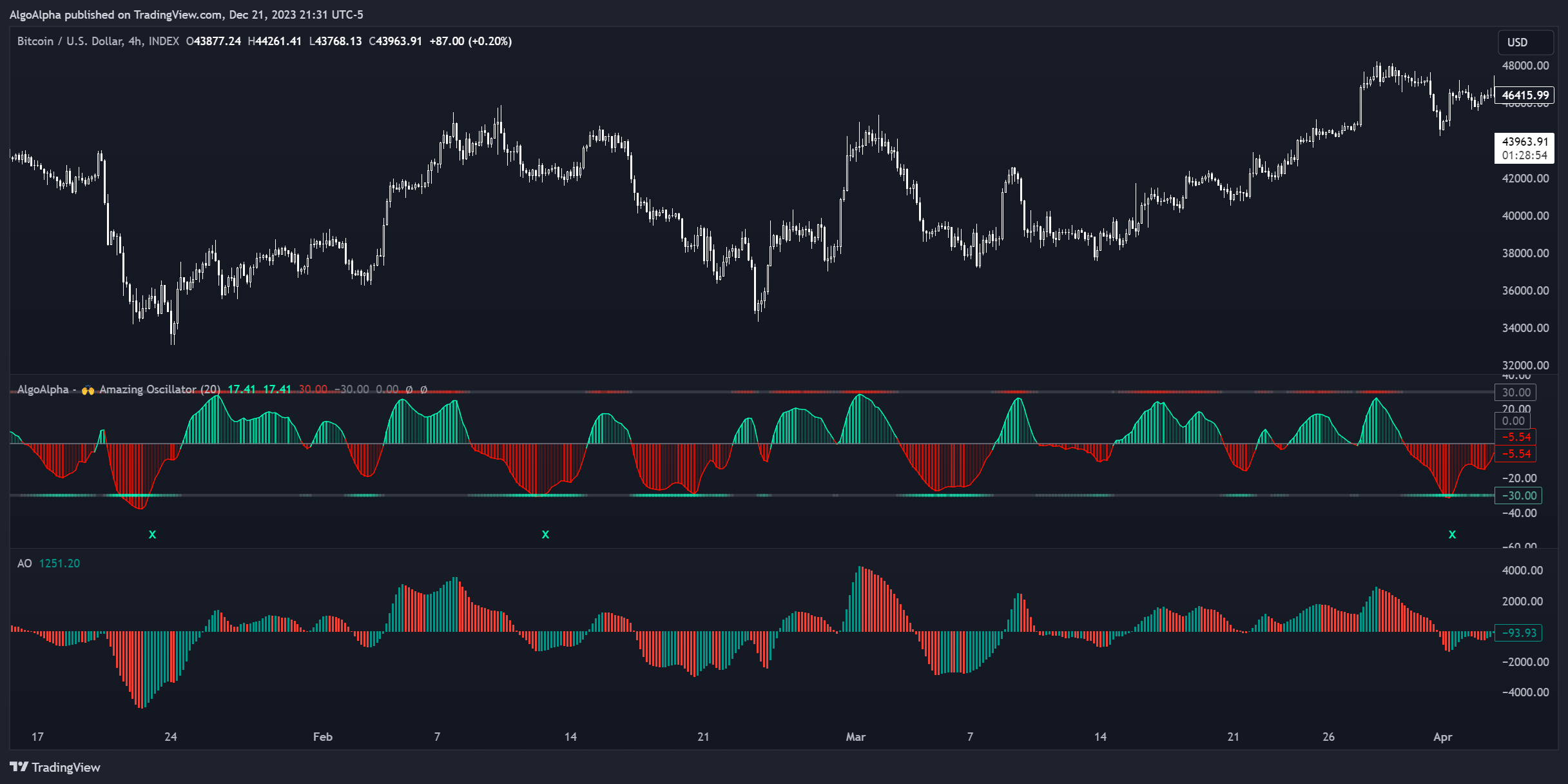Image resolution: width=1568 pixels, height=784 pixels.
Task: Click the 01:28:54 bar countdown timer
Action: [1524, 155]
